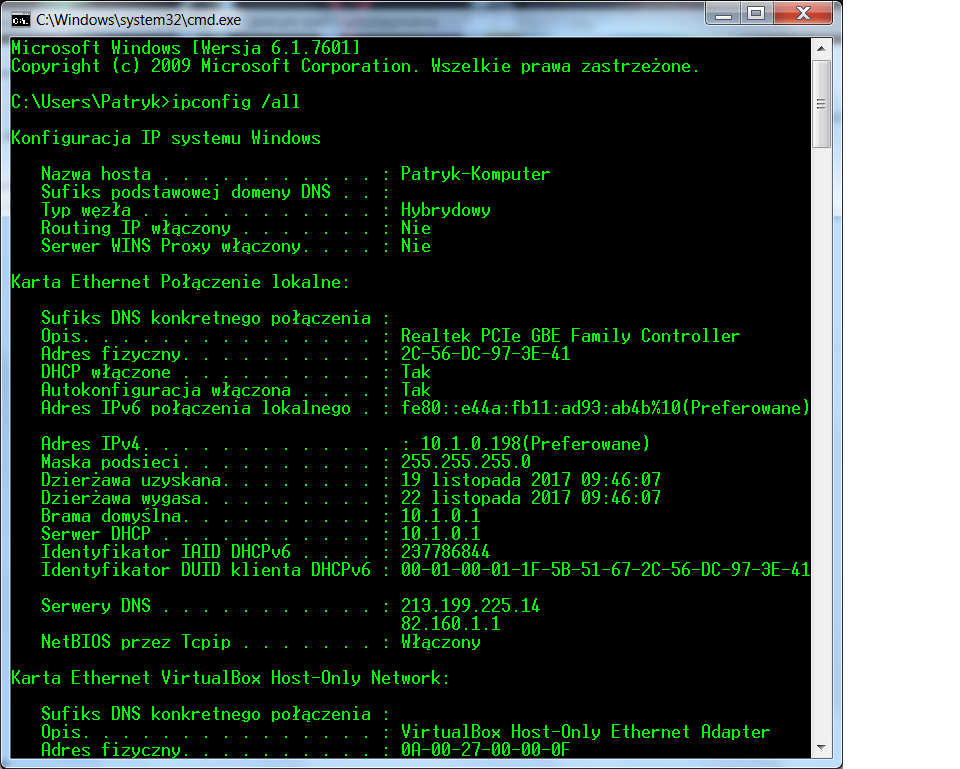Click lease expiry date 22 listopada 2017
The image size is (960, 769).
click(486, 498)
